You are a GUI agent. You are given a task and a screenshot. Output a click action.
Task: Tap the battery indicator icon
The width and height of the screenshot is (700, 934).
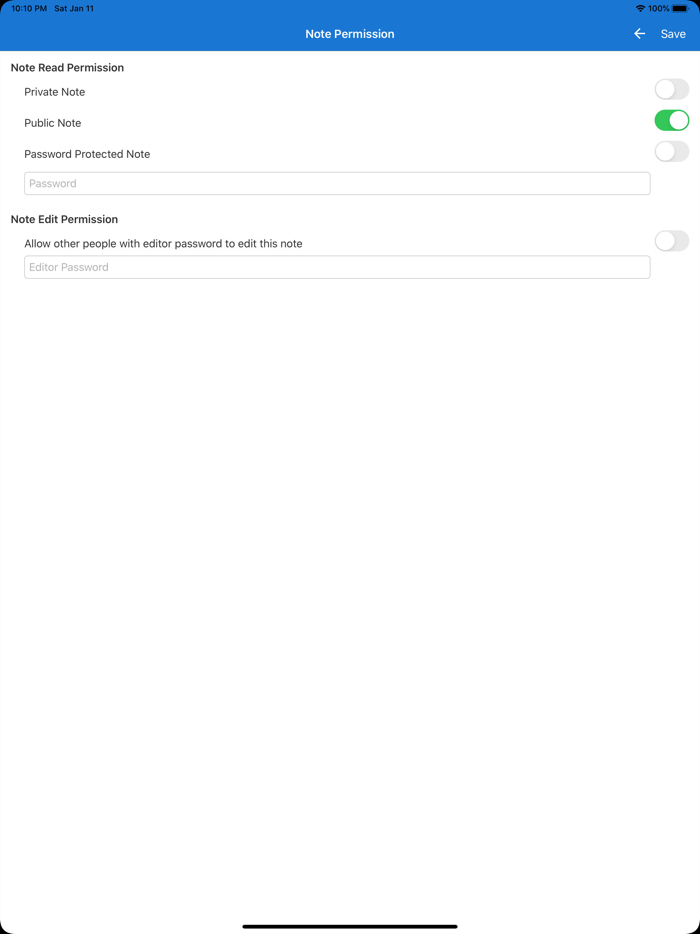683,8
